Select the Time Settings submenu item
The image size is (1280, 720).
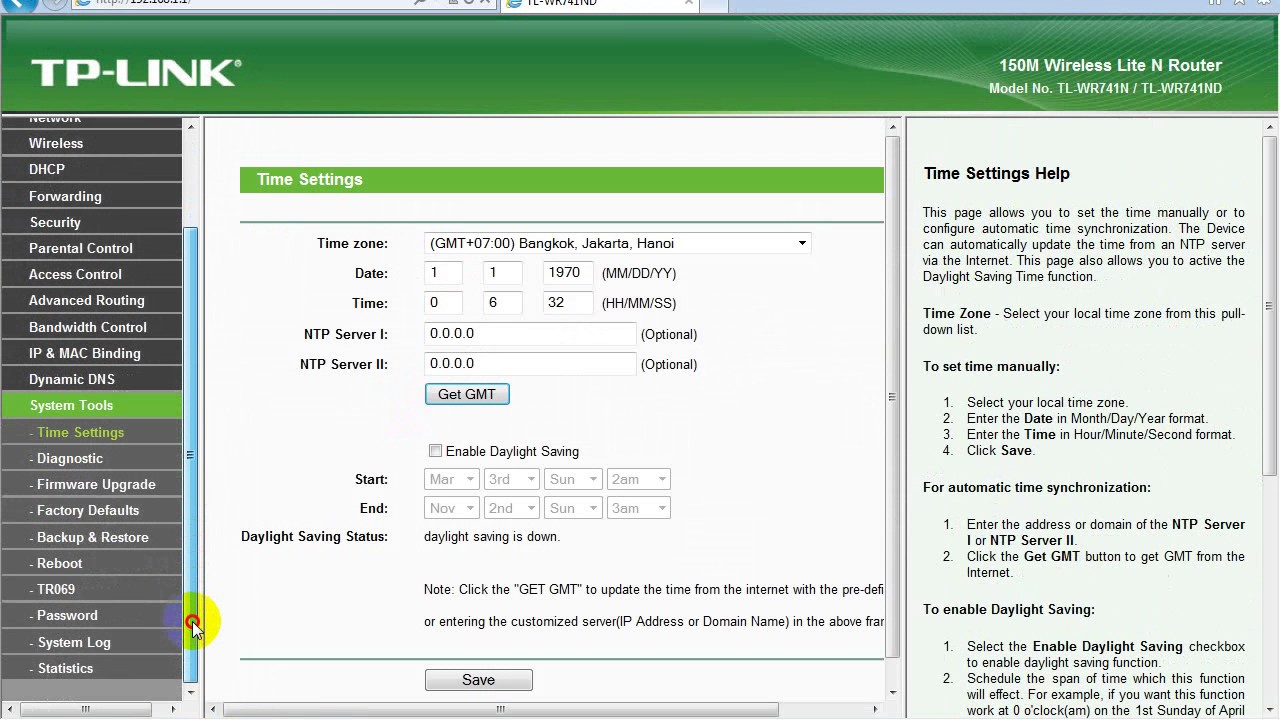pyautogui.click(x=92, y=432)
